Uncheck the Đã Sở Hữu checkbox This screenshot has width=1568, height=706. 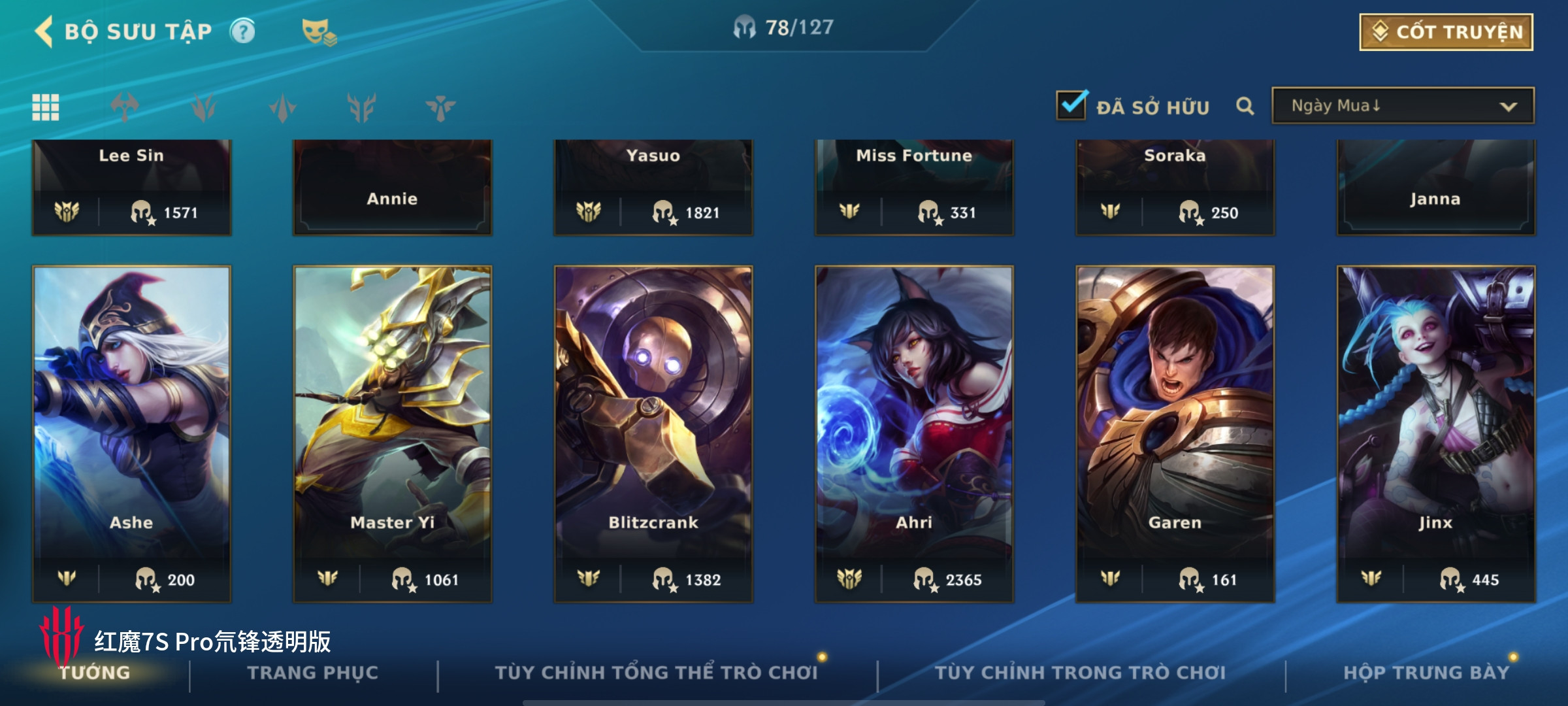[x=1071, y=105]
